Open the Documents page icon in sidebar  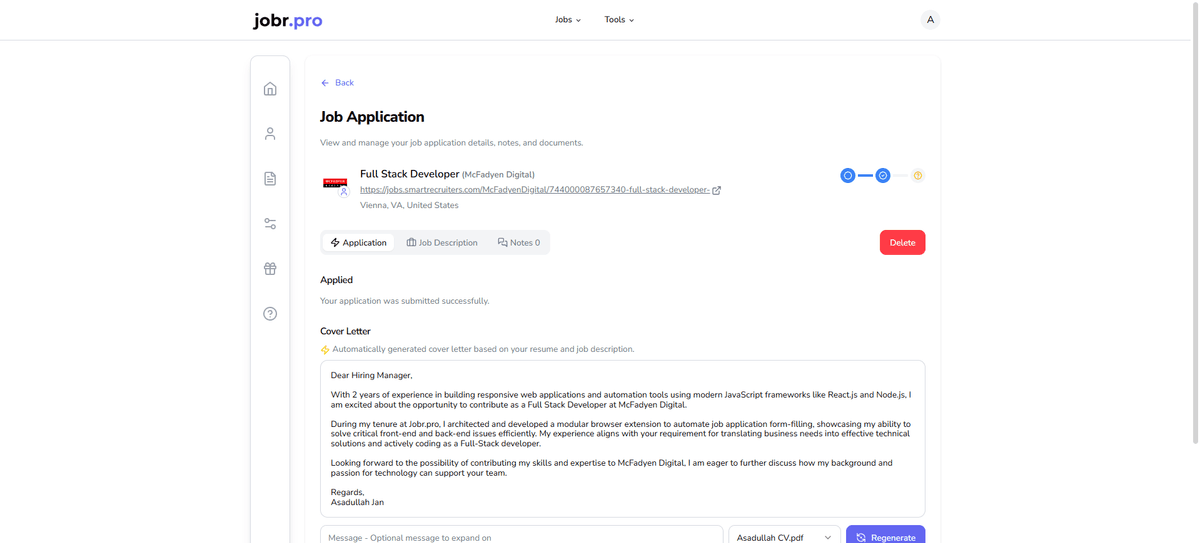[x=270, y=179]
